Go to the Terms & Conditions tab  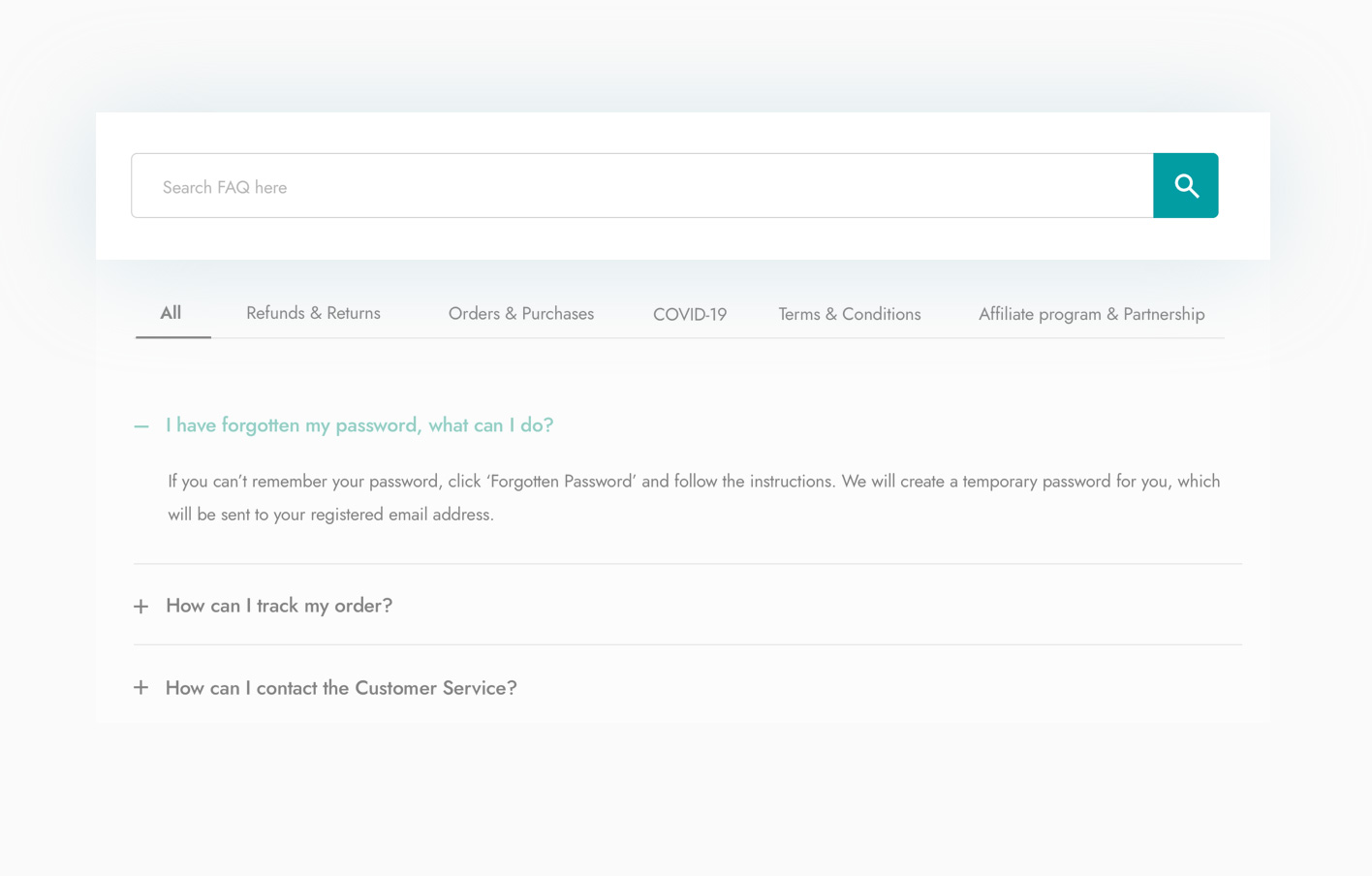point(849,314)
